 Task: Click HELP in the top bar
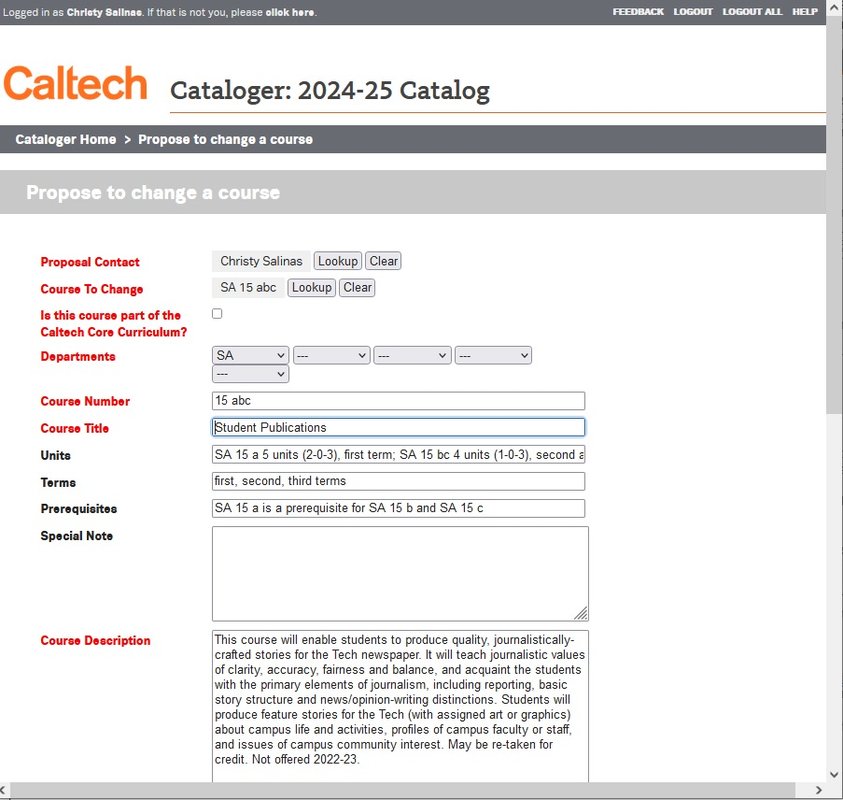click(804, 12)
